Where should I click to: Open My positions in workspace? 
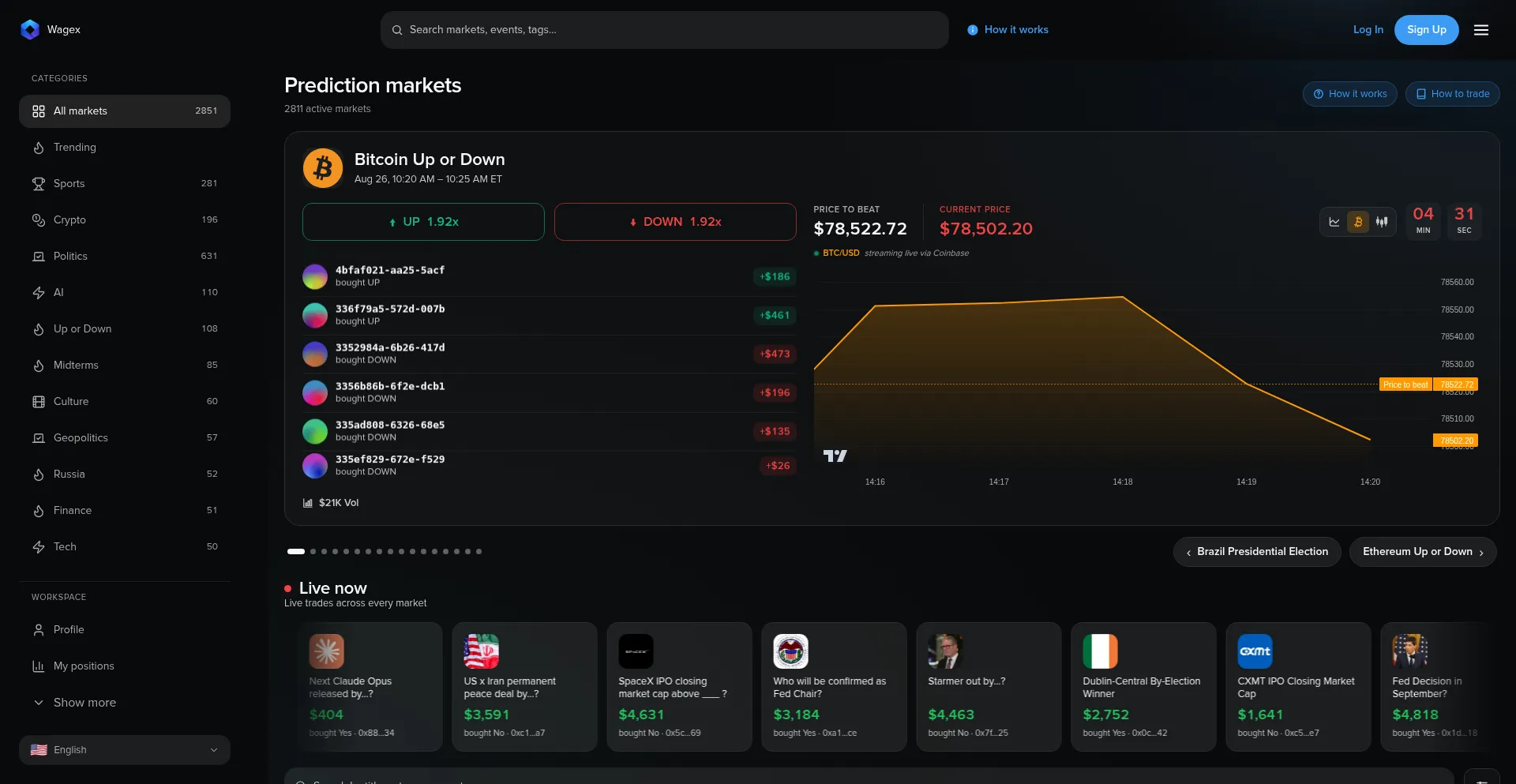point(125,666)
